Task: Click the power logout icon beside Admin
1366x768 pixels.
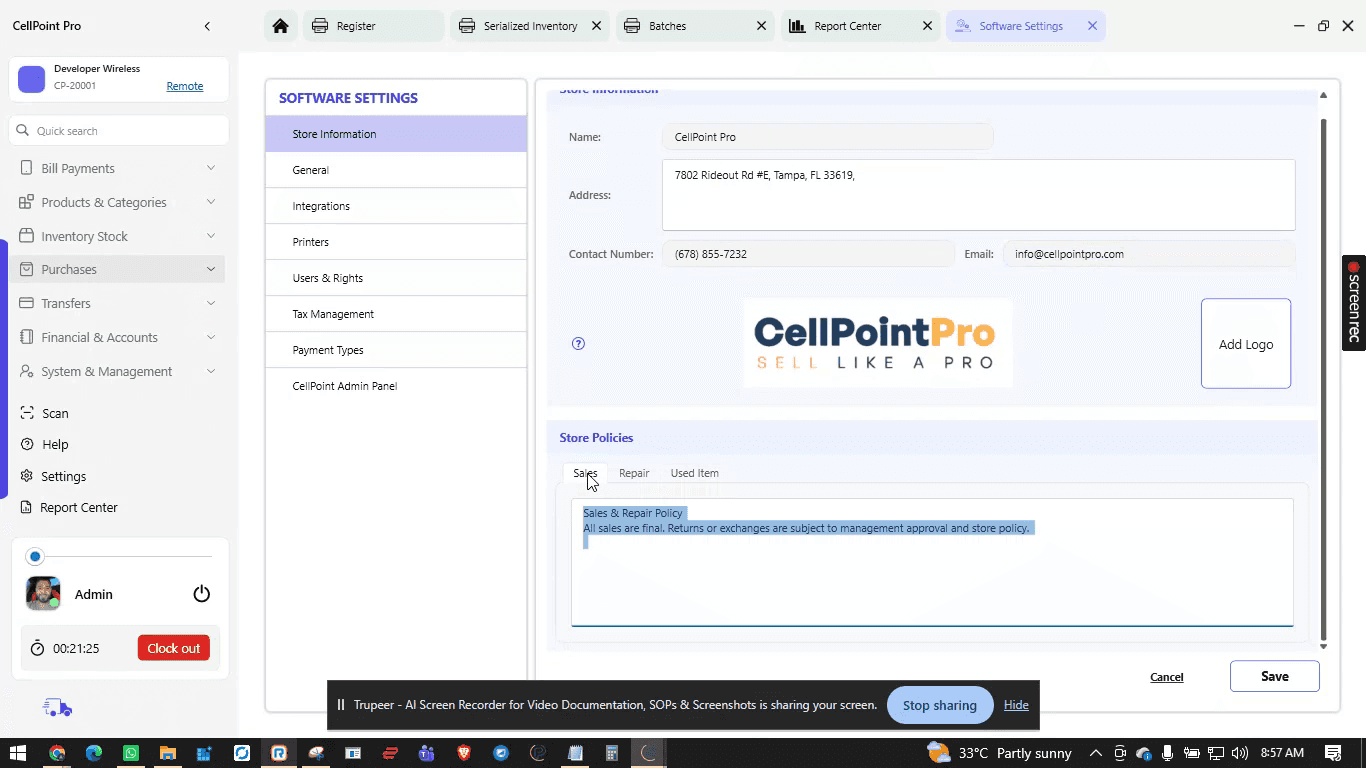Action: point(202,594)
